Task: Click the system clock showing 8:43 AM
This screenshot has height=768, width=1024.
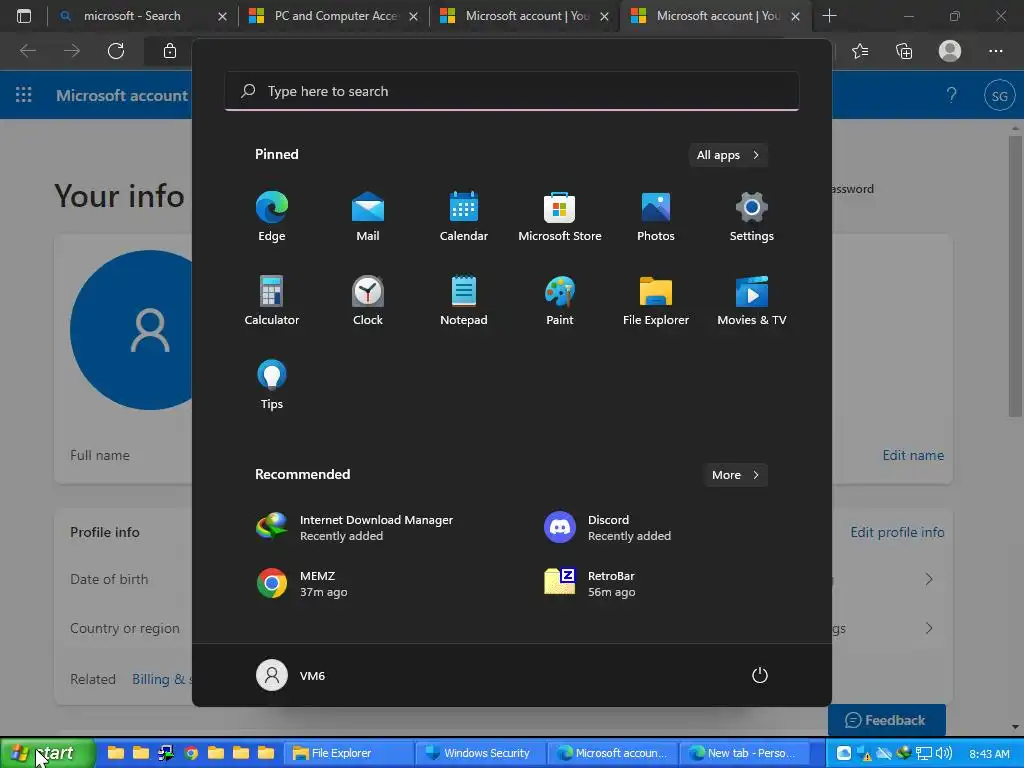Action: [989, 754]
